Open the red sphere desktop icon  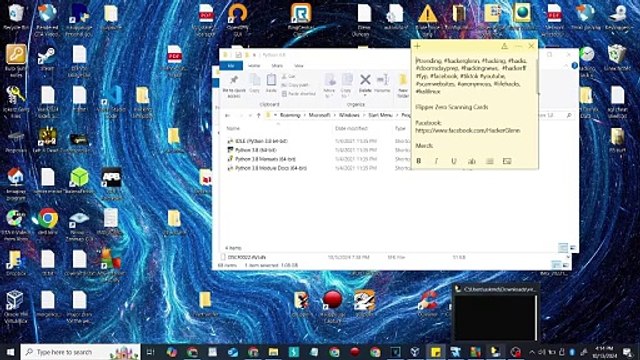coord(333,305)
